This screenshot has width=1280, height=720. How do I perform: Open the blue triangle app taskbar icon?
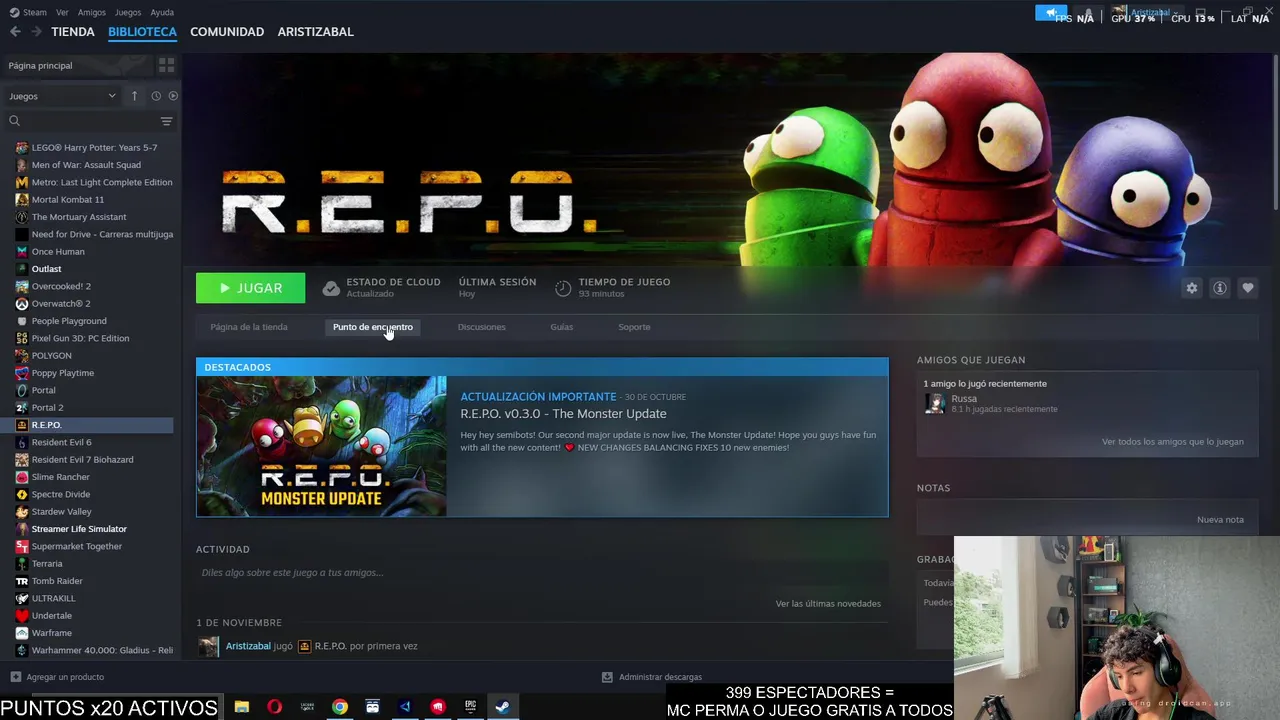(x=405, y=707)
